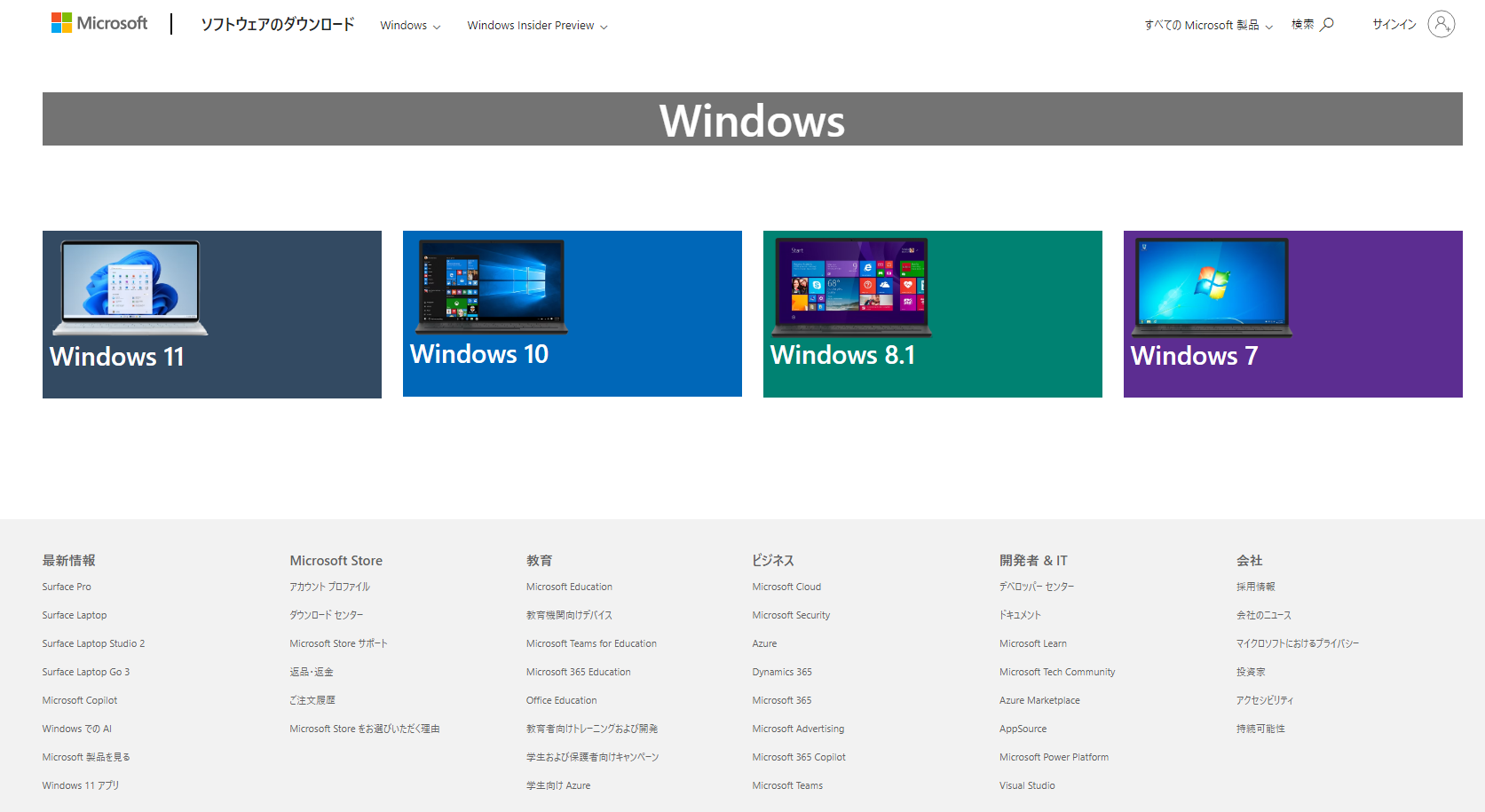This screenshot has height=812, width=1485.
Task: Click アクセシビリティ under 会社
Action: (1264, 700)
